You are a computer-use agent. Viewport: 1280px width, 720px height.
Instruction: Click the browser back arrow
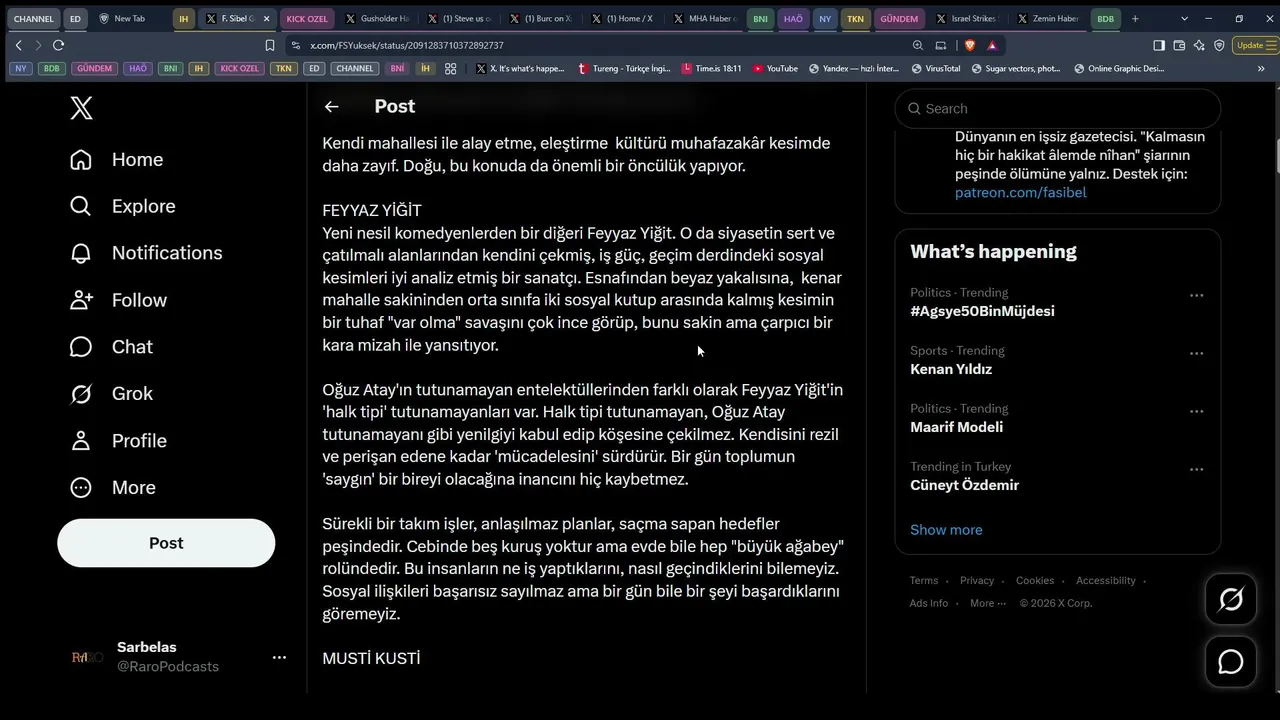click(x=19, y=45)
